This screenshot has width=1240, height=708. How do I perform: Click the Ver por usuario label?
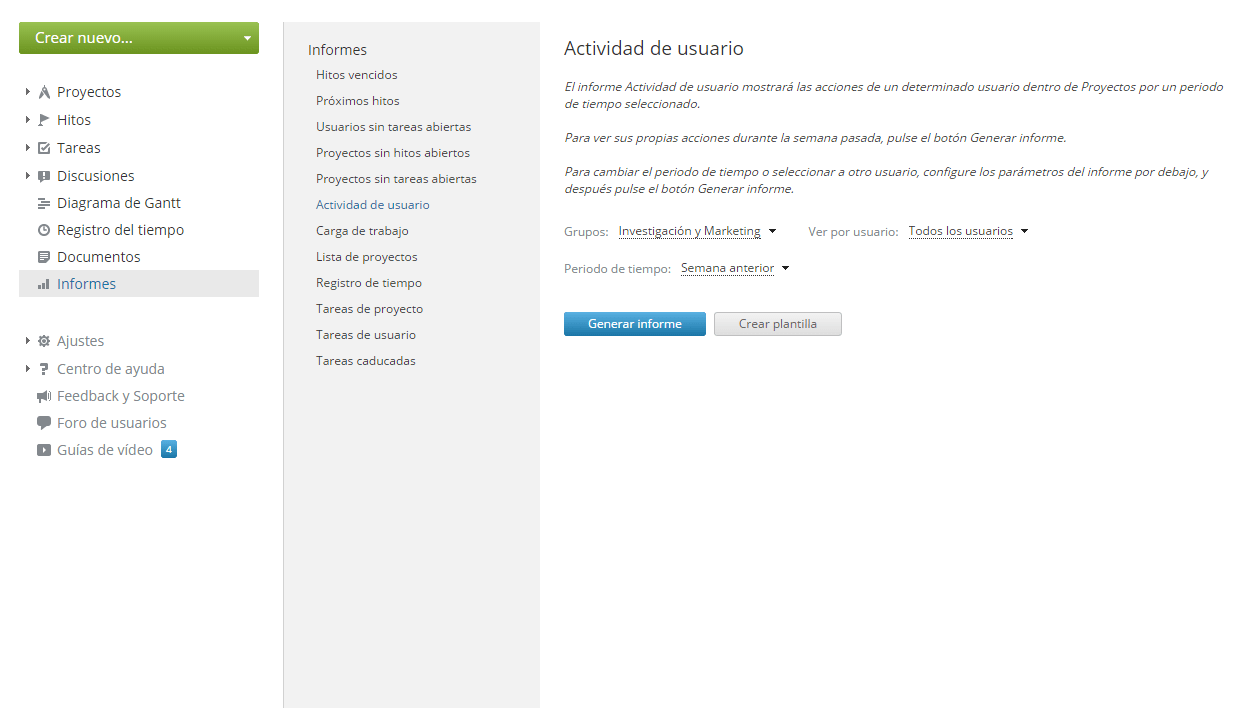point(853,231)
